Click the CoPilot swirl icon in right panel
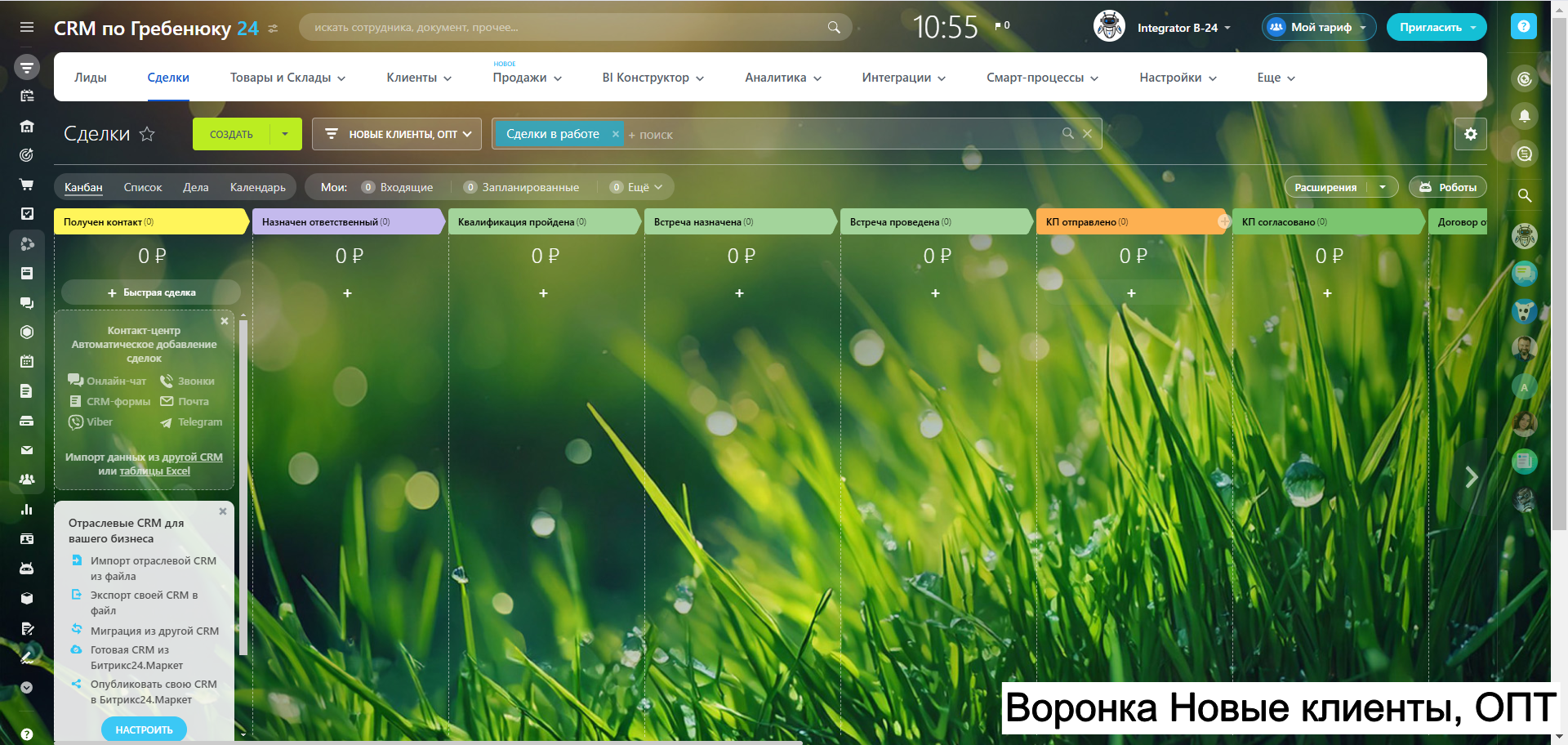 [x=1524, y=78]
